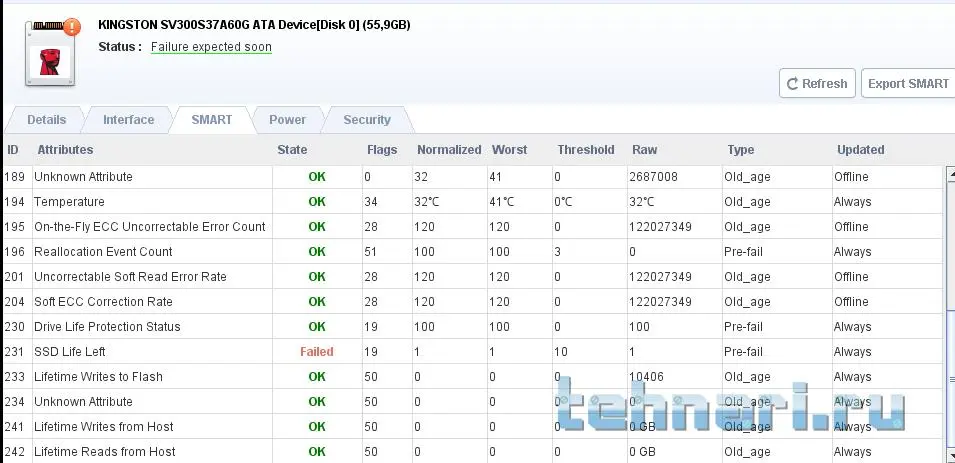Click the Flags column header

pos(382,150)
